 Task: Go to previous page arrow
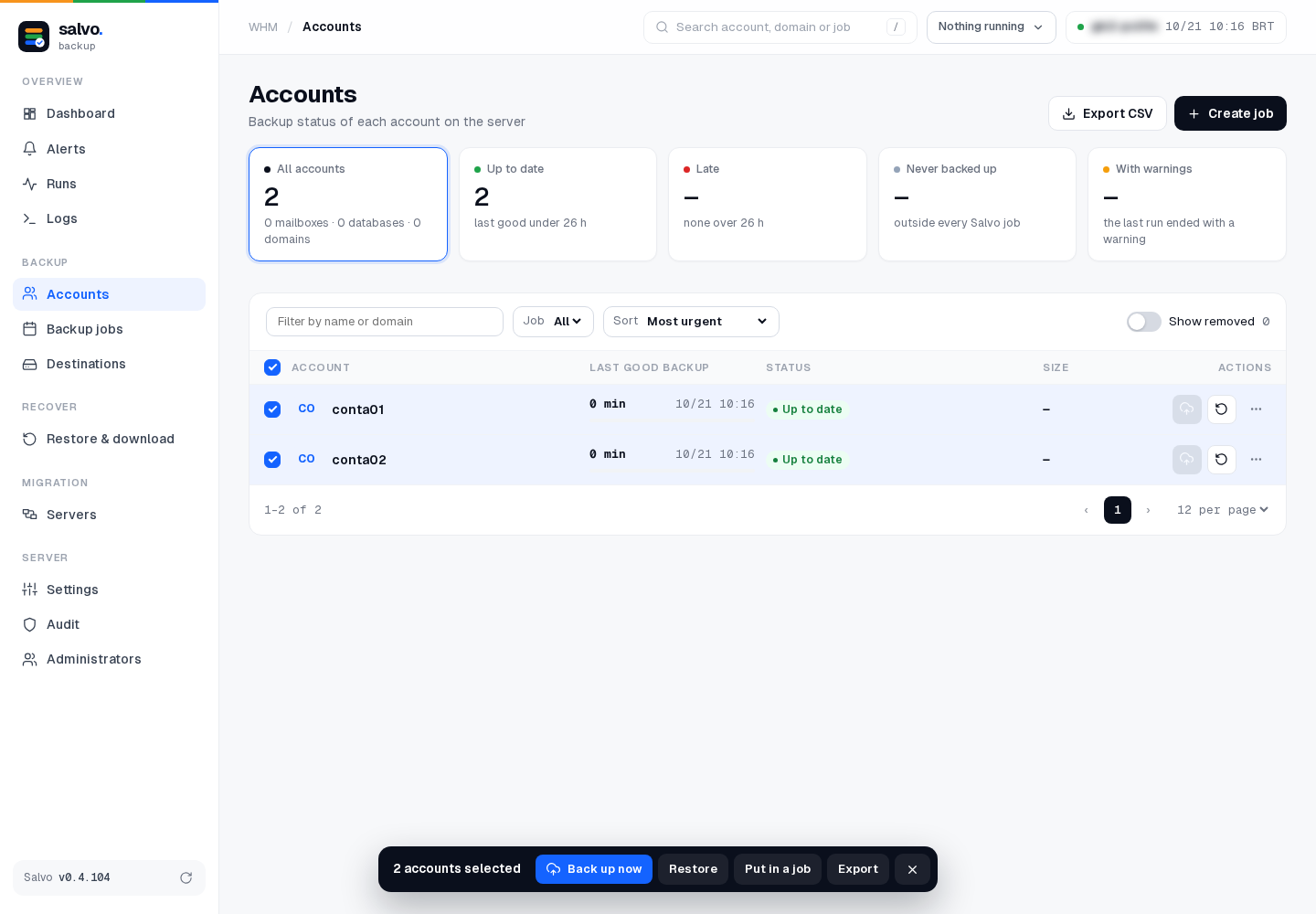(x=1086, y=510)
